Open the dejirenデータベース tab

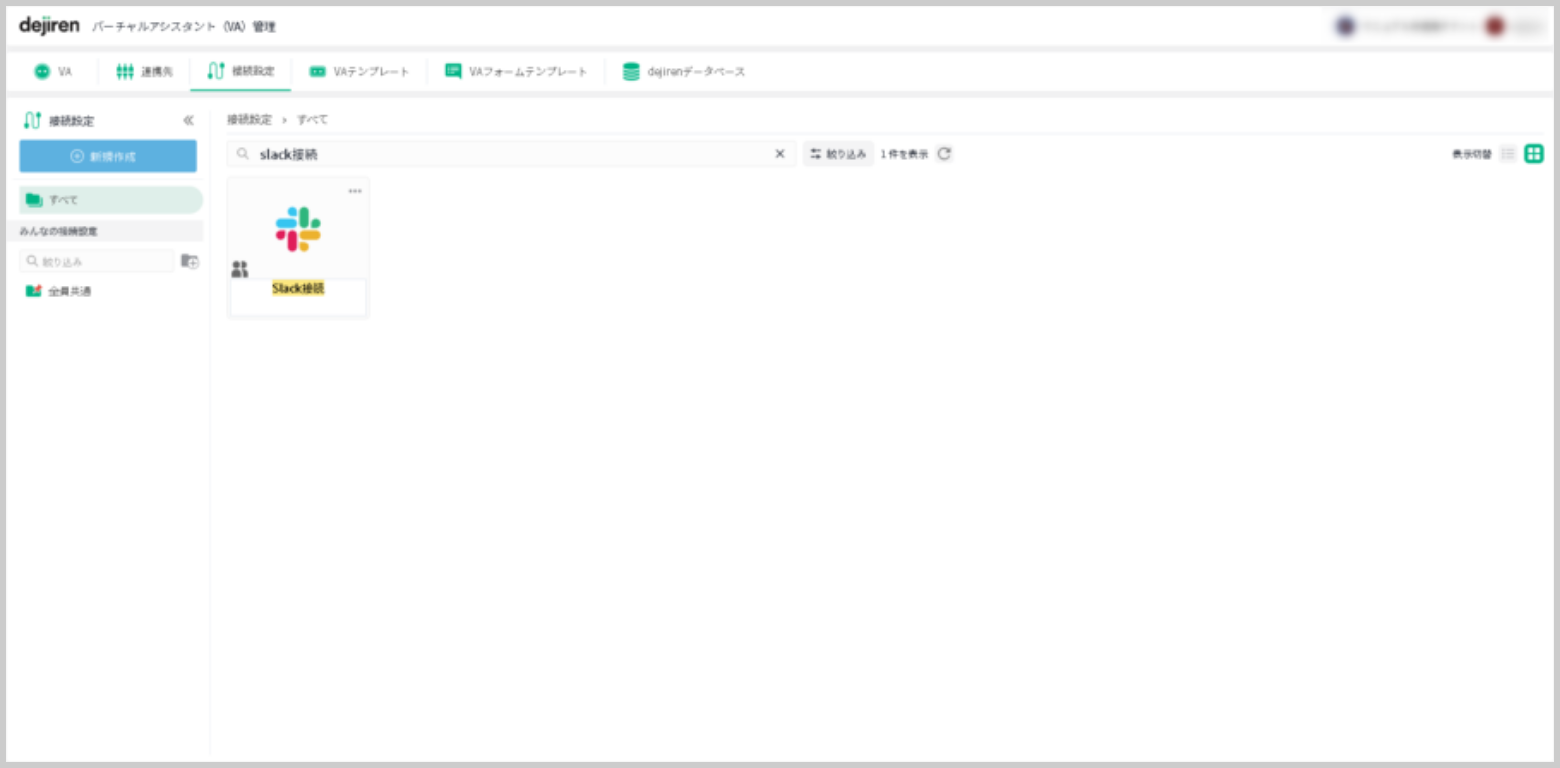pyautogui.click(x=684, y=72)
